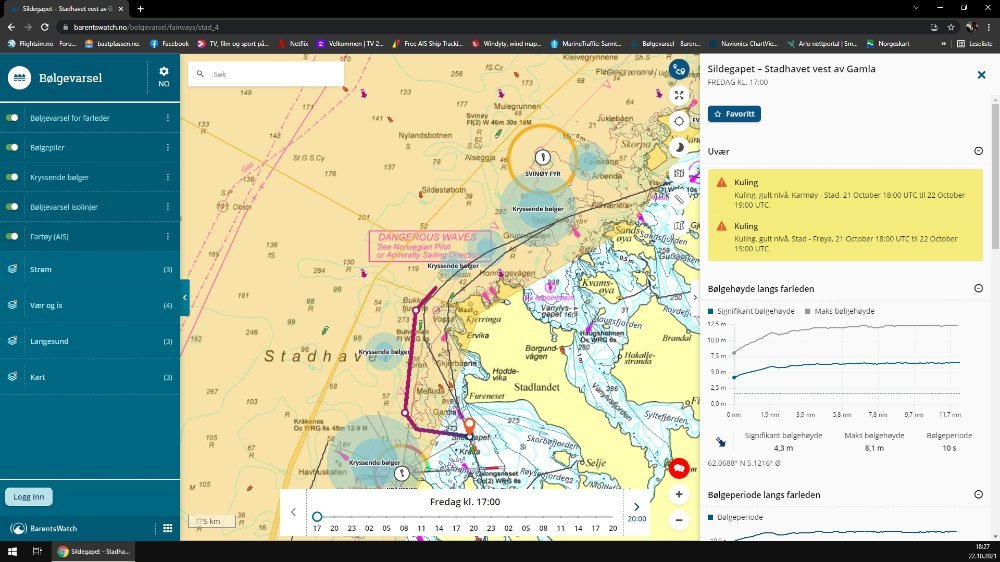Collapse Bølgeperiode langs farleden section

(x=978, y=494)
